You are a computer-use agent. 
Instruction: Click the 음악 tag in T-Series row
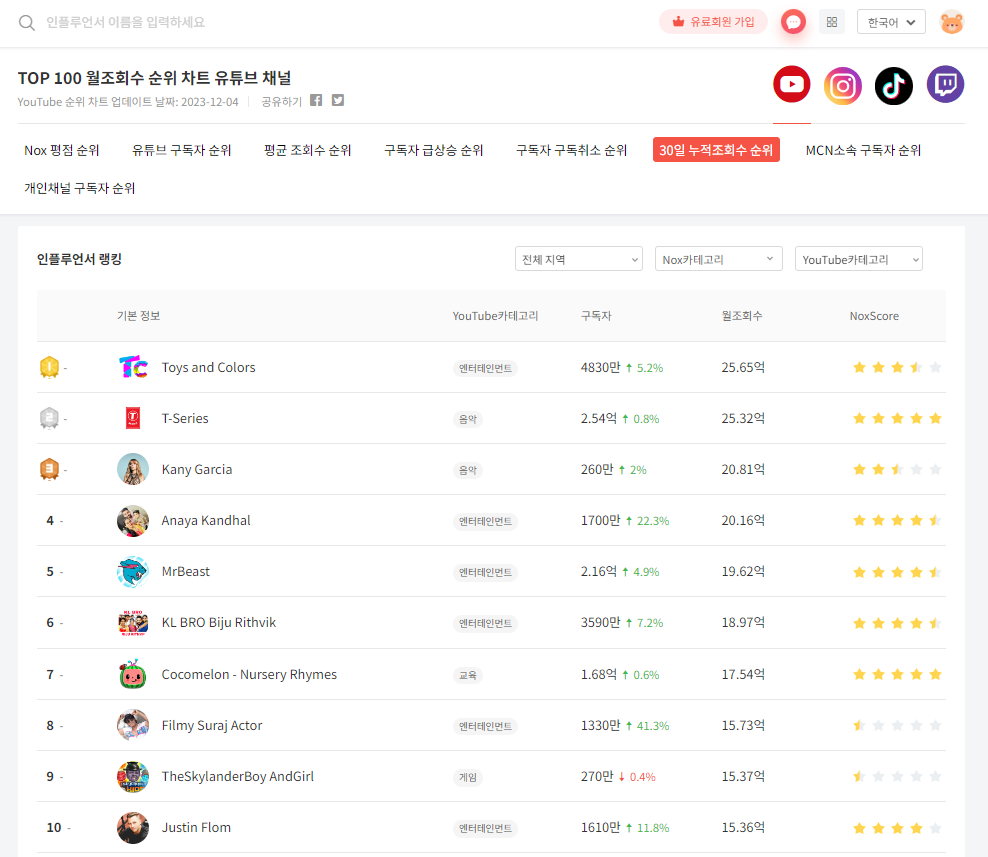pyautogui.click(x=468, y=419)
